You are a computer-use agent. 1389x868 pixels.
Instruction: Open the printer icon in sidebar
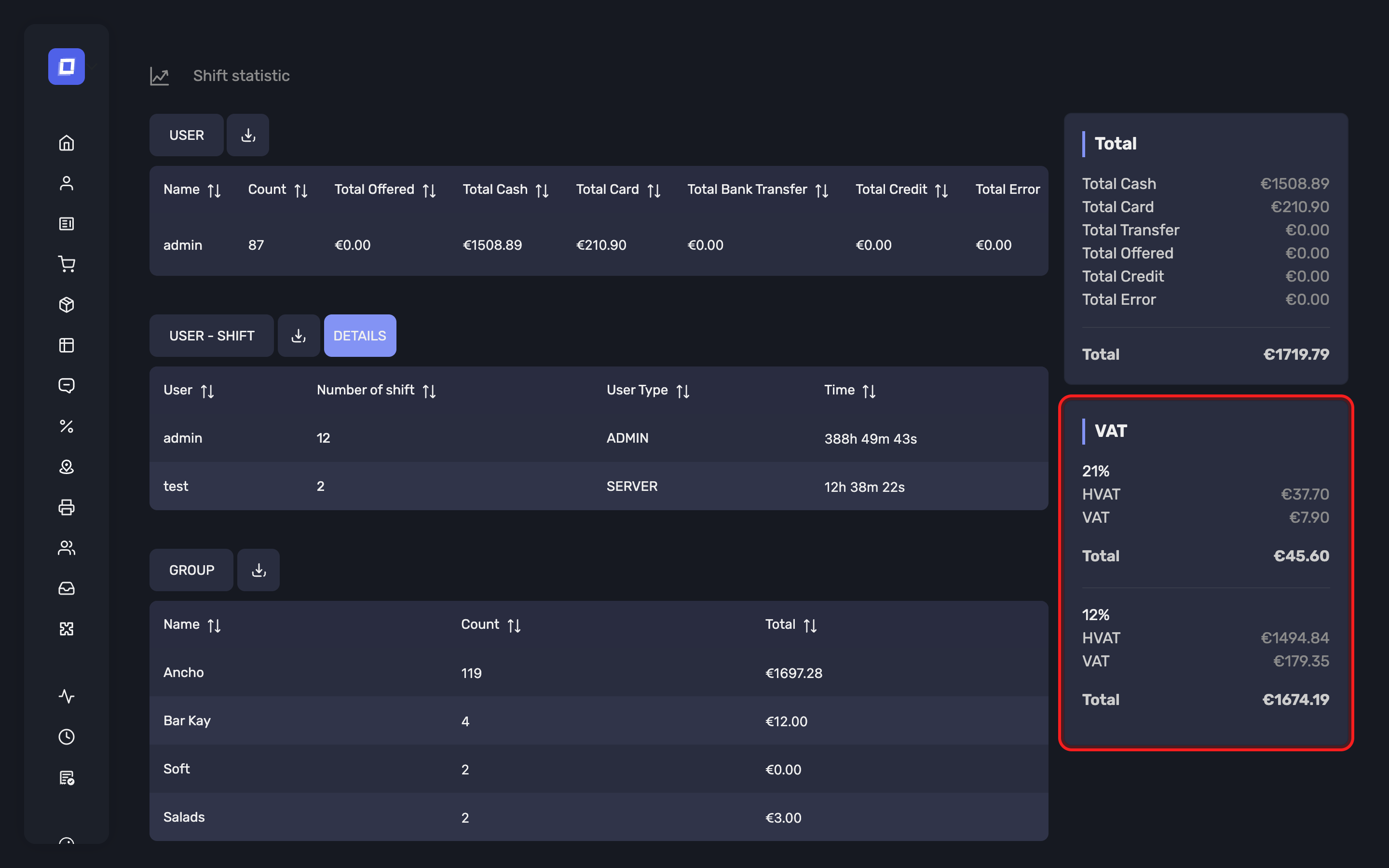coord(67,507)
